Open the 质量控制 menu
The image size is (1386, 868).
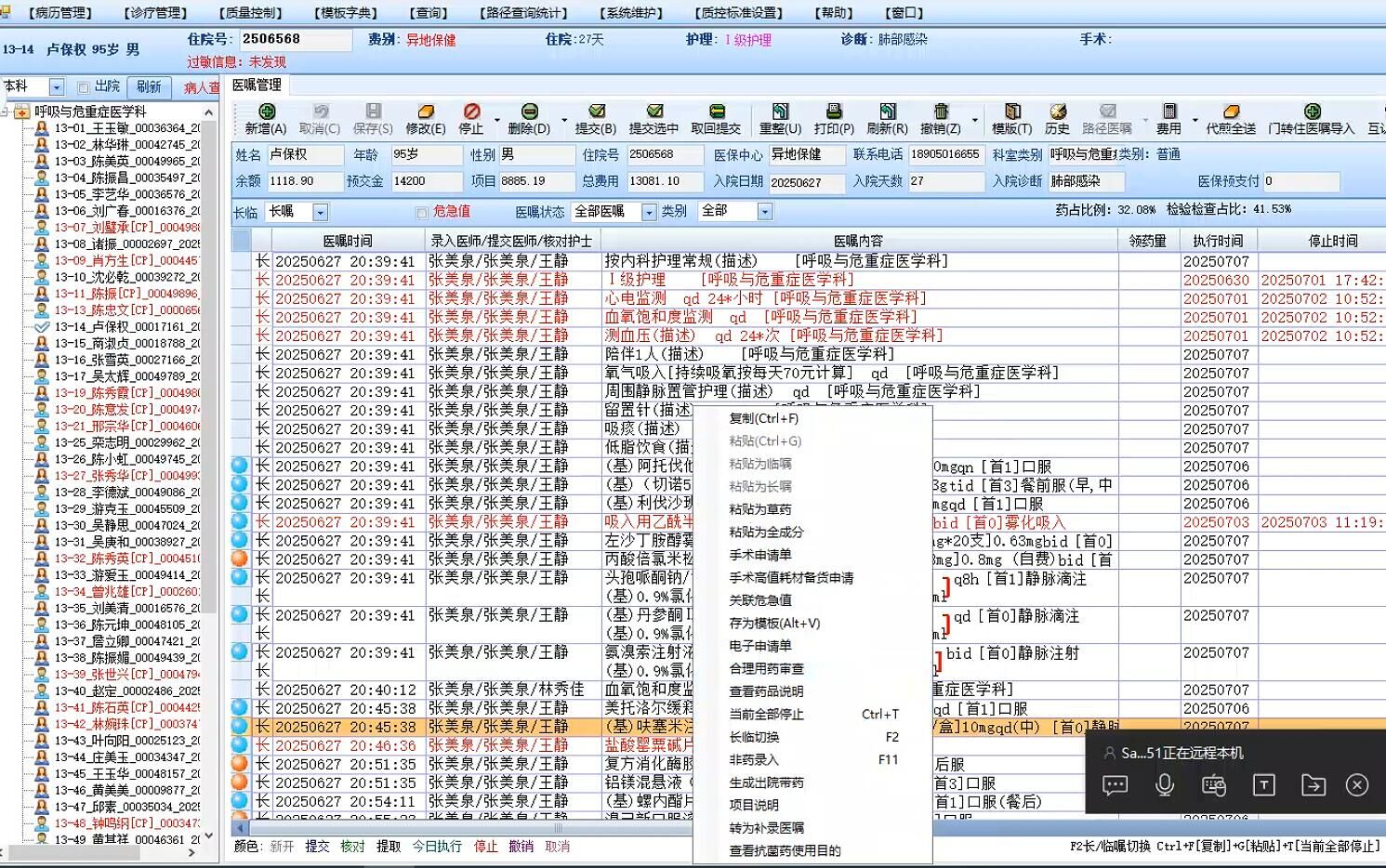tap(250, 13)
